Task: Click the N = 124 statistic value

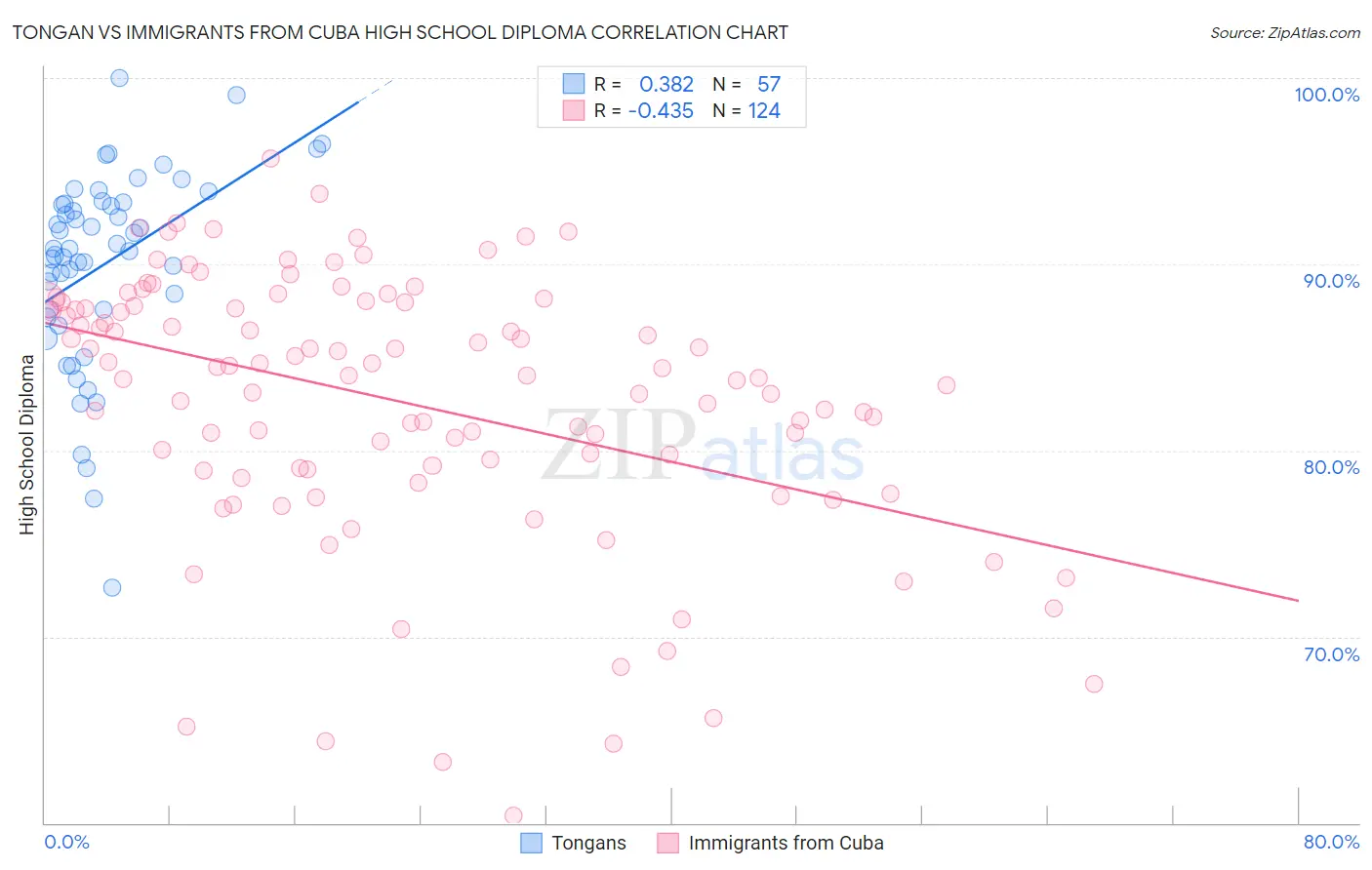Action: [747, 110]
